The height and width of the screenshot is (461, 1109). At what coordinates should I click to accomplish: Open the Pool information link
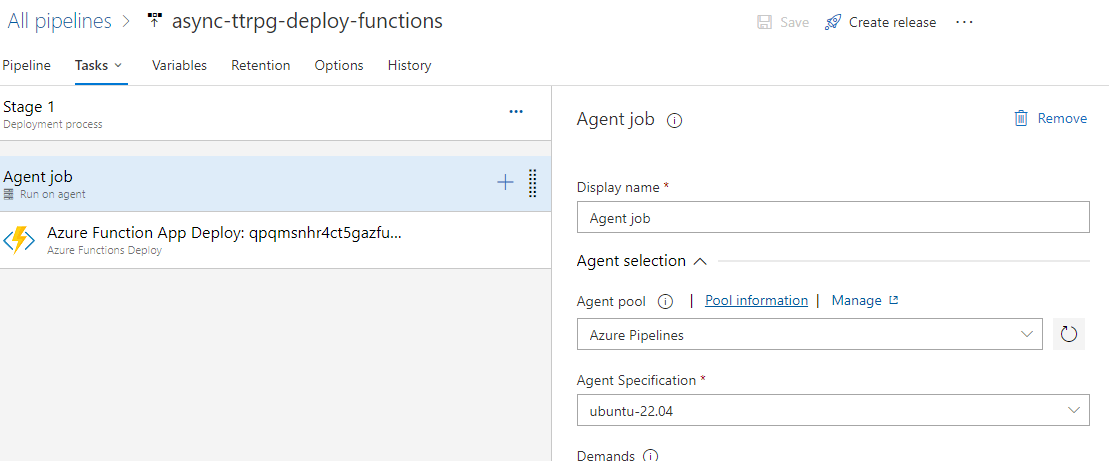click(x=756, y=300)
